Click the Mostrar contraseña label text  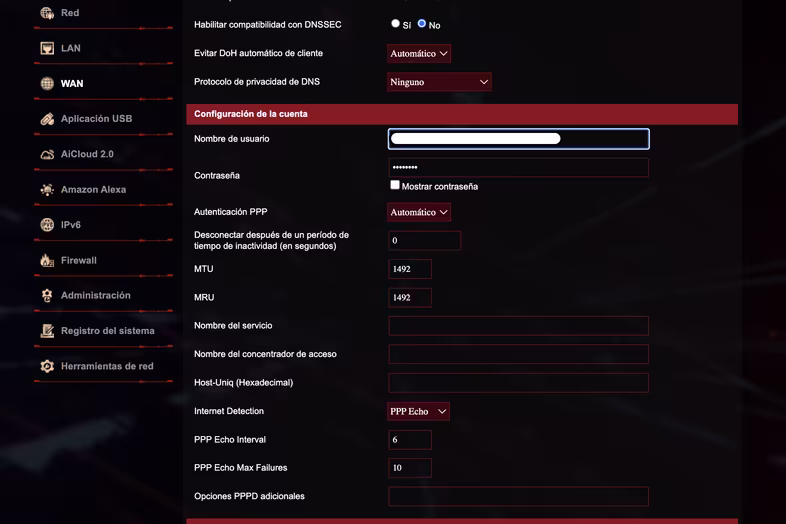point(440,187)
